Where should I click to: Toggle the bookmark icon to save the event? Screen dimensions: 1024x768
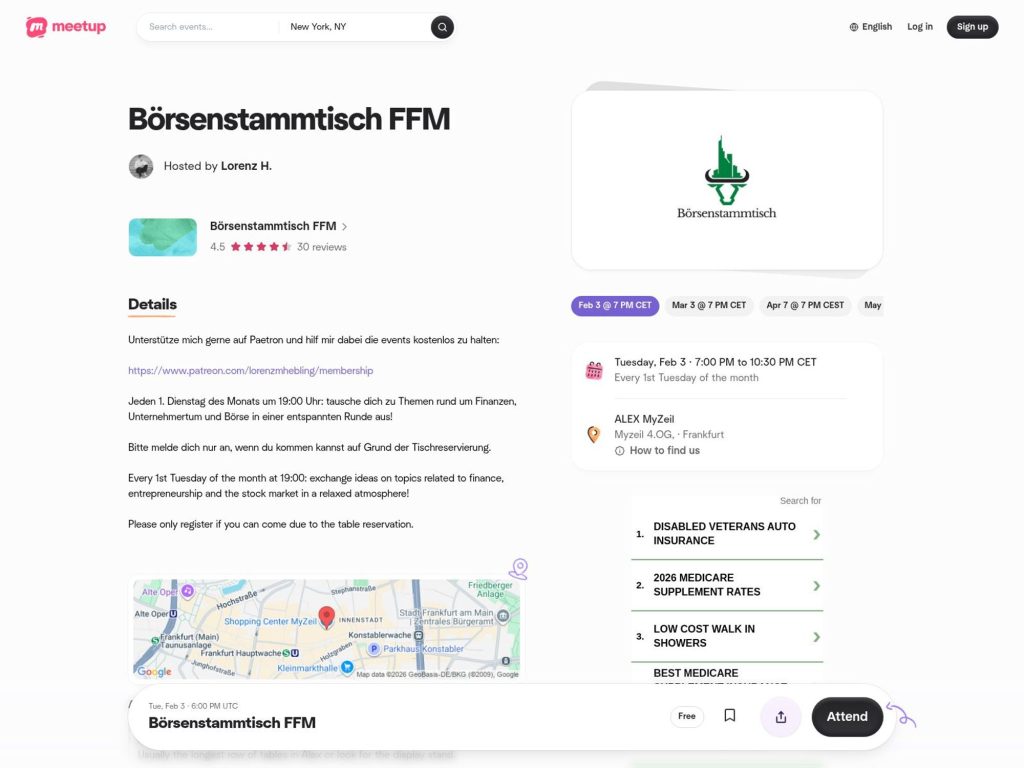[x=729, y=714]
